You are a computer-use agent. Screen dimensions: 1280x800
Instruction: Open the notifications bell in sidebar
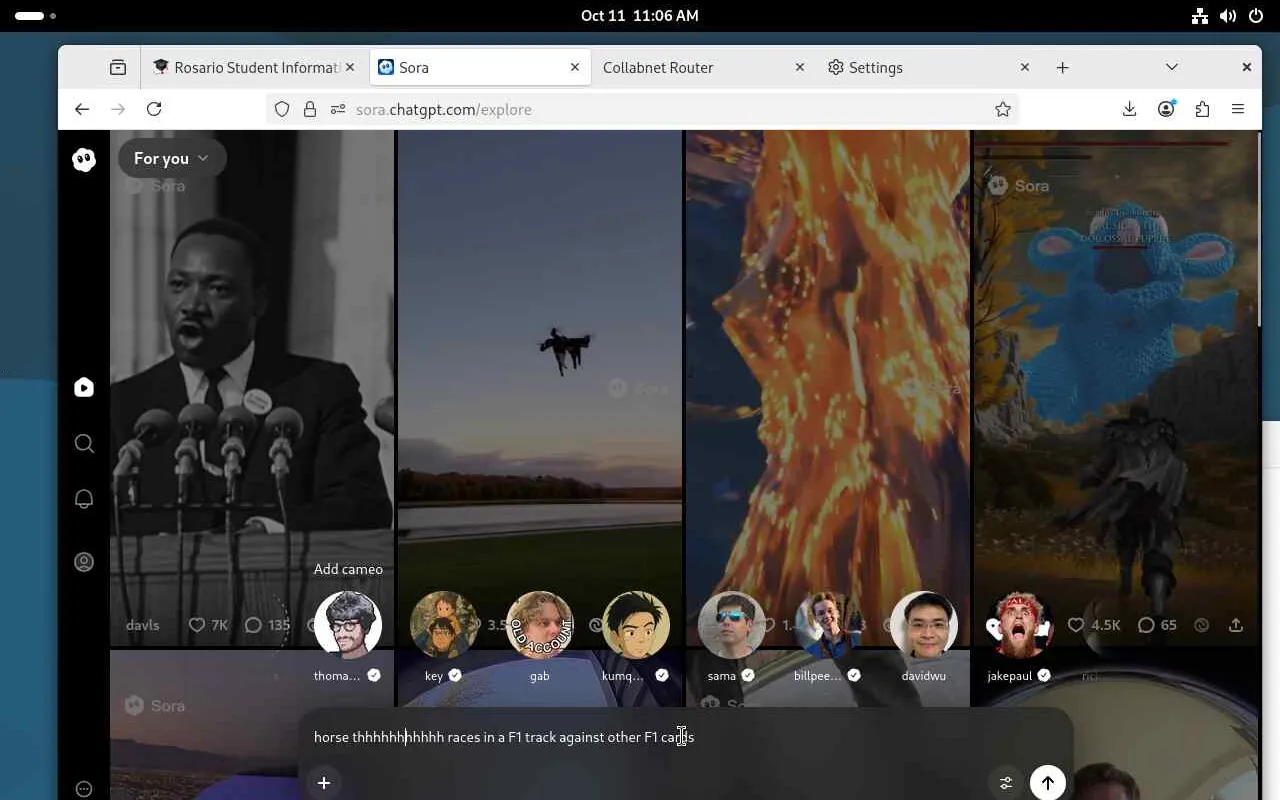point(84,499)
